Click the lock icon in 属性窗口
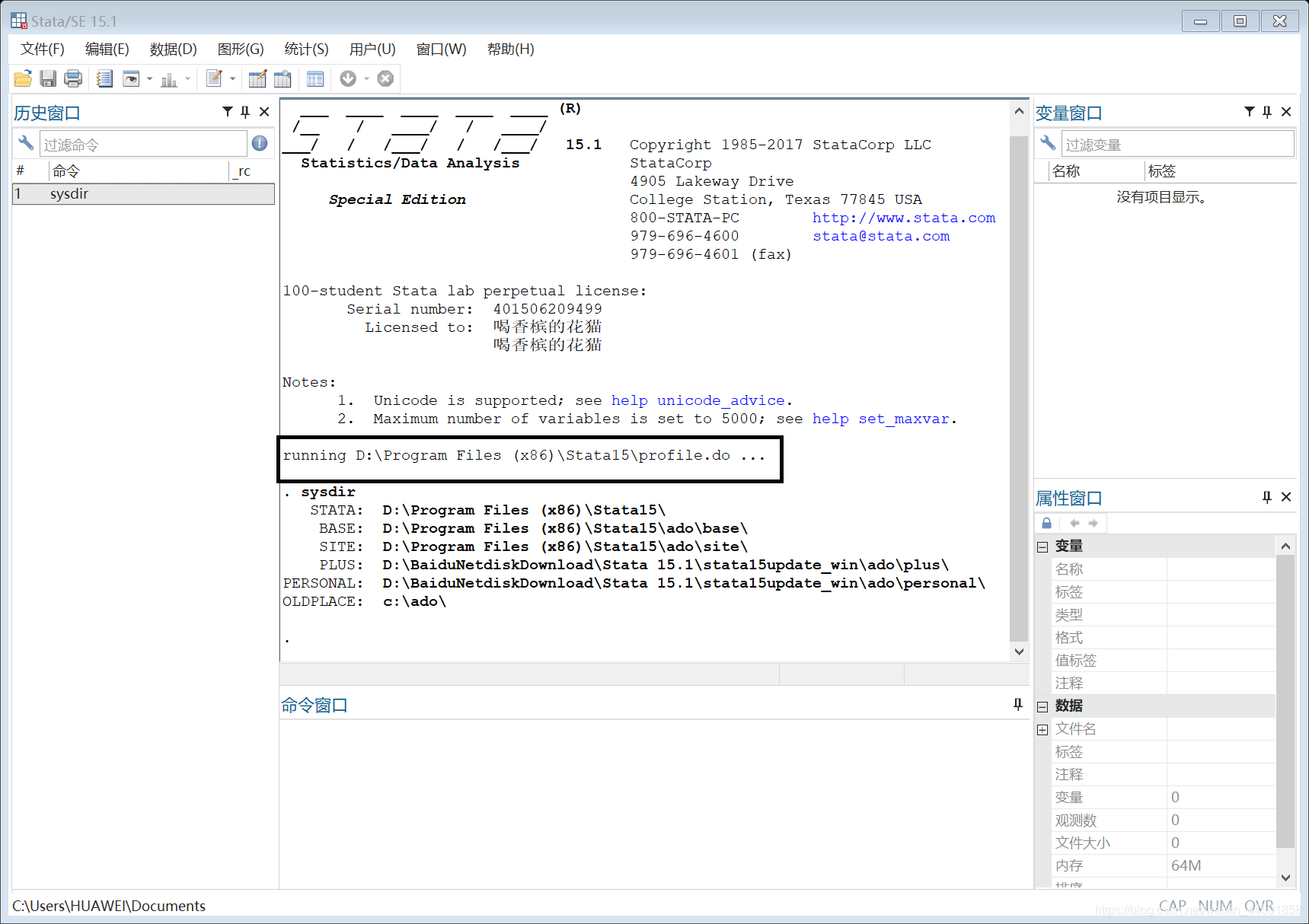 pos(1046,523)
